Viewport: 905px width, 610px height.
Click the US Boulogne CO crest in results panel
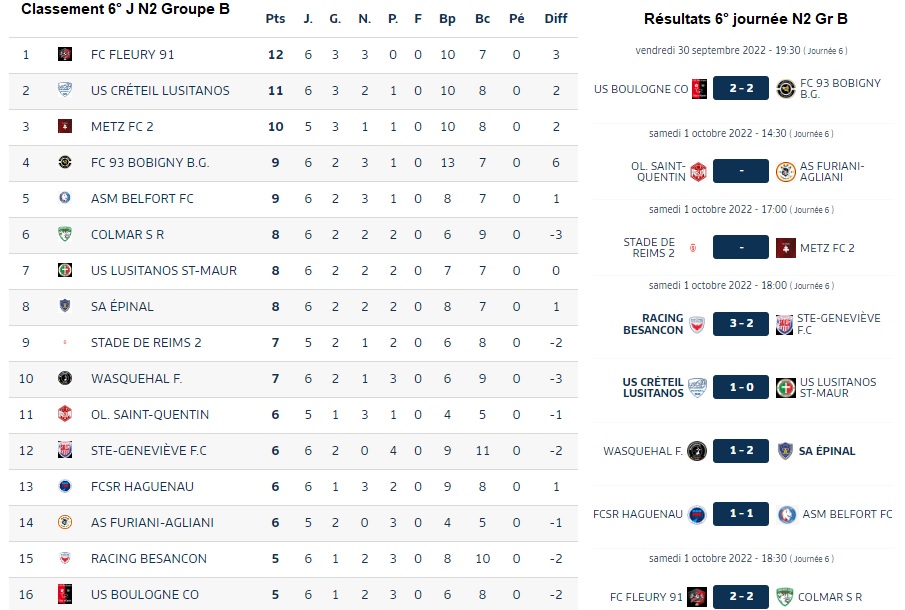coord(699,89)
